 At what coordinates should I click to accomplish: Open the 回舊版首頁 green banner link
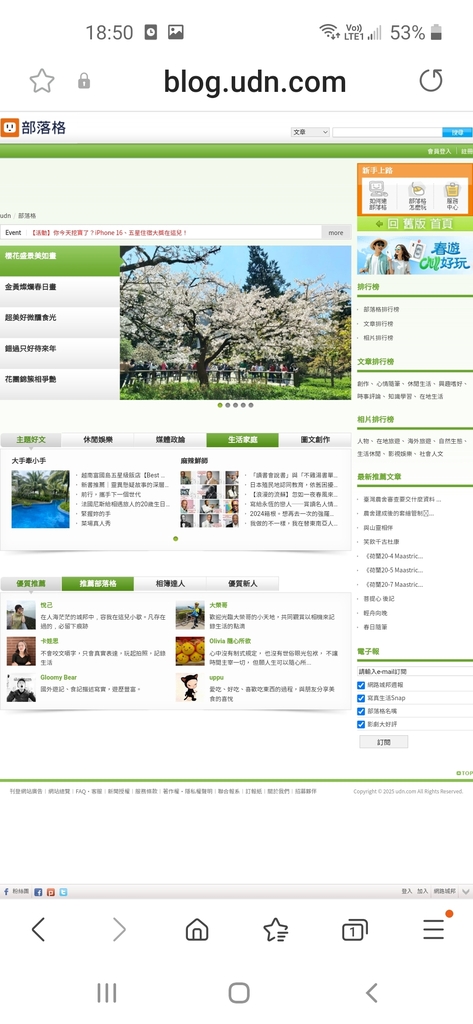tap(415, 224)
